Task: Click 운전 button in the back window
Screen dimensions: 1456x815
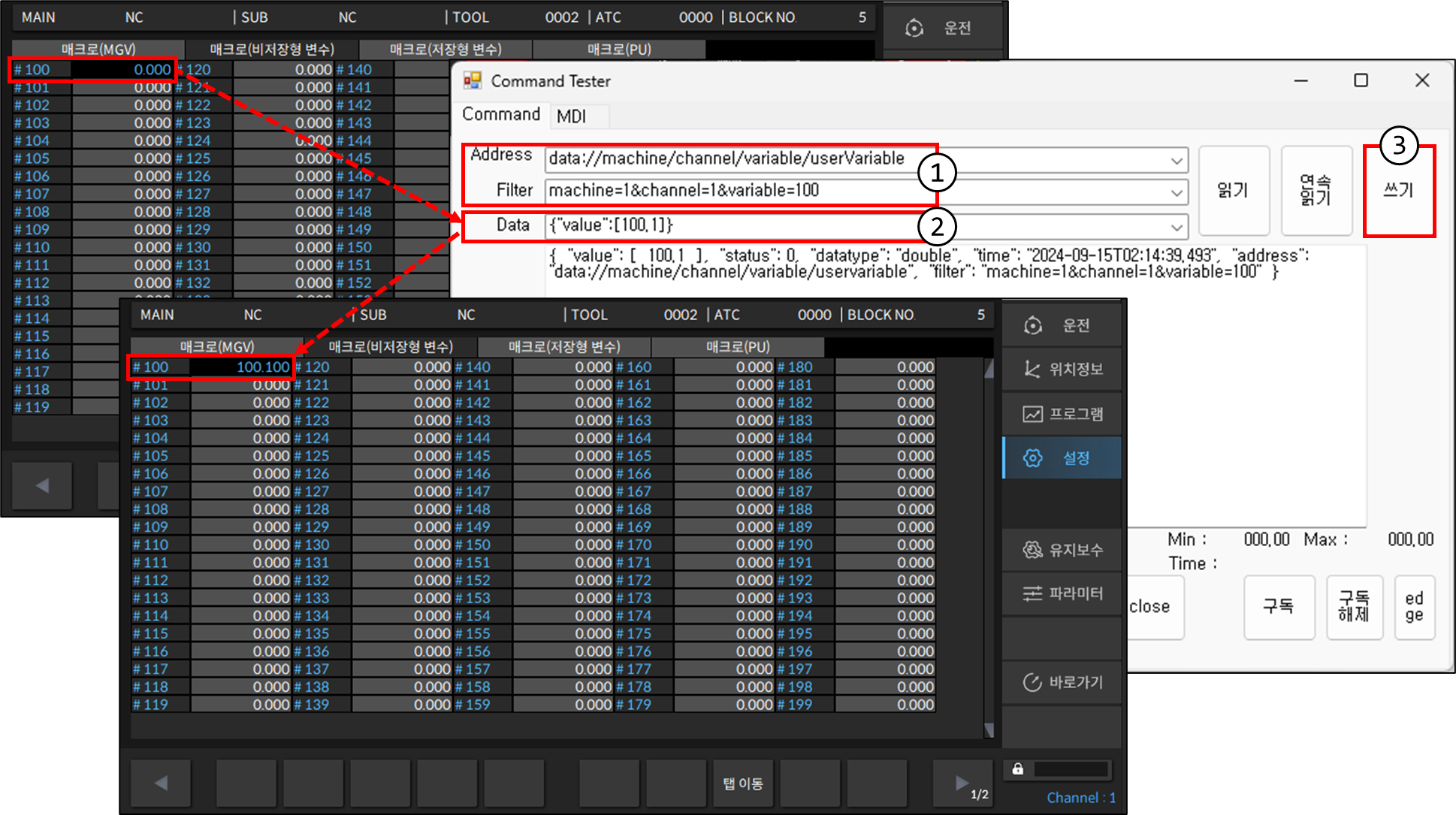Action: 943,28
